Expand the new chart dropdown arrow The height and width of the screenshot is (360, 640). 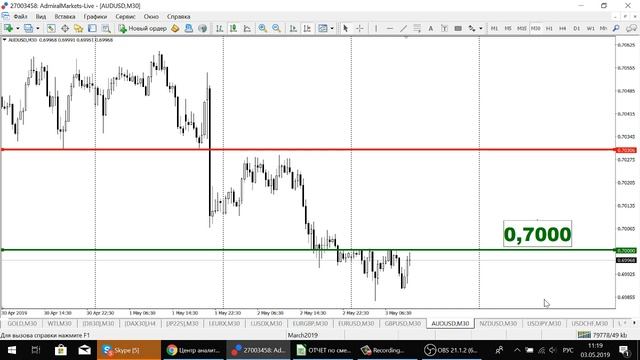click(18, 29)
